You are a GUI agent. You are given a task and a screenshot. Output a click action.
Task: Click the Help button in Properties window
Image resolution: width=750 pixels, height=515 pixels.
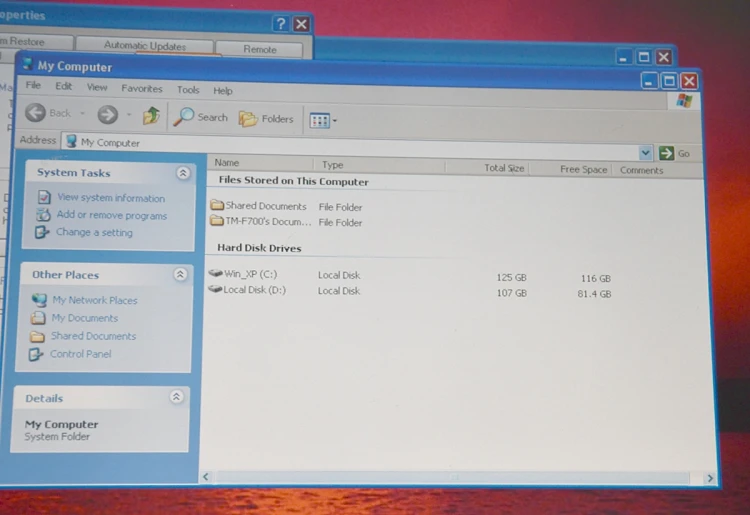(280, 23)
